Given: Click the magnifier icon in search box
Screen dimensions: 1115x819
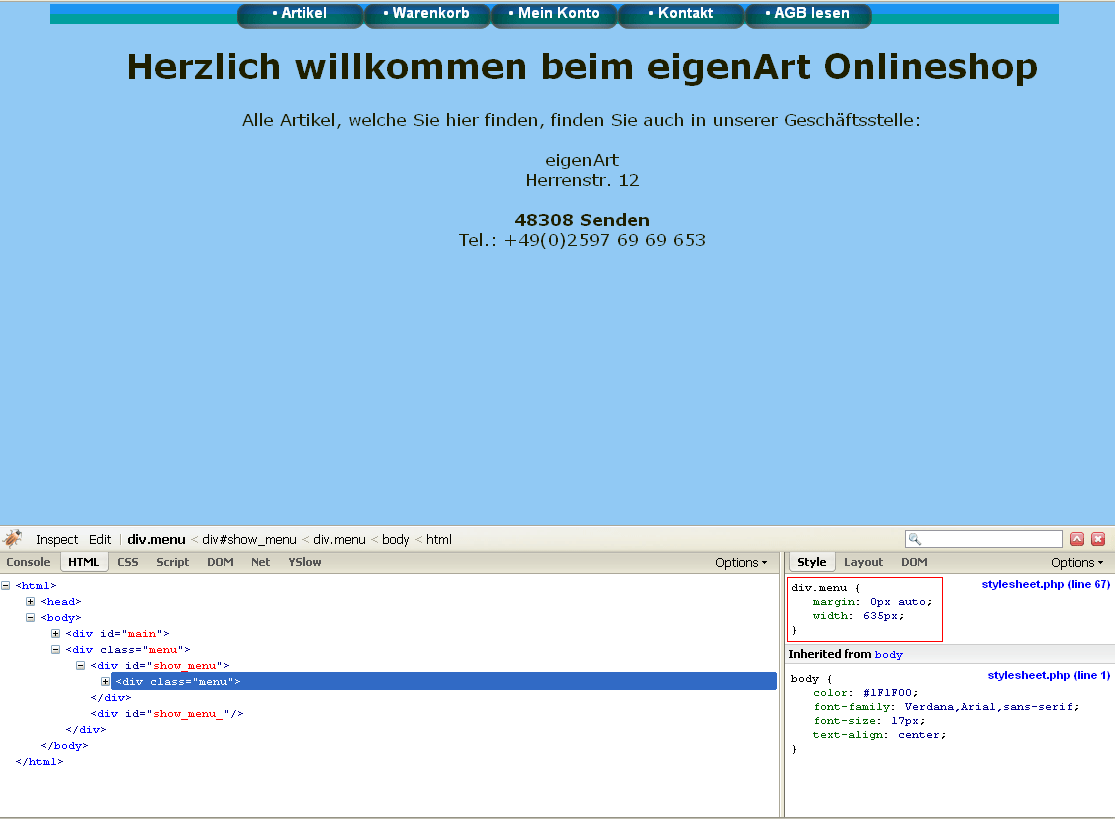Looking at the screenshot, I should [x=915, y=540].
